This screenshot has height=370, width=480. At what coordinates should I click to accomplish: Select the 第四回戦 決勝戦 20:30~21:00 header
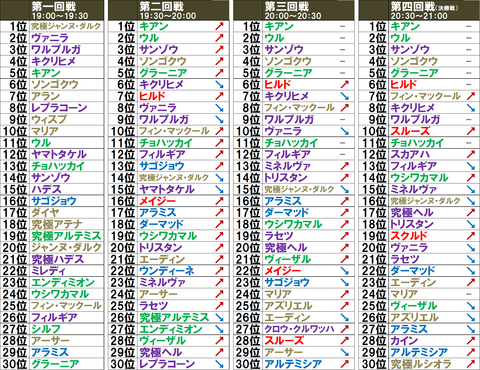tap(419, 10)
